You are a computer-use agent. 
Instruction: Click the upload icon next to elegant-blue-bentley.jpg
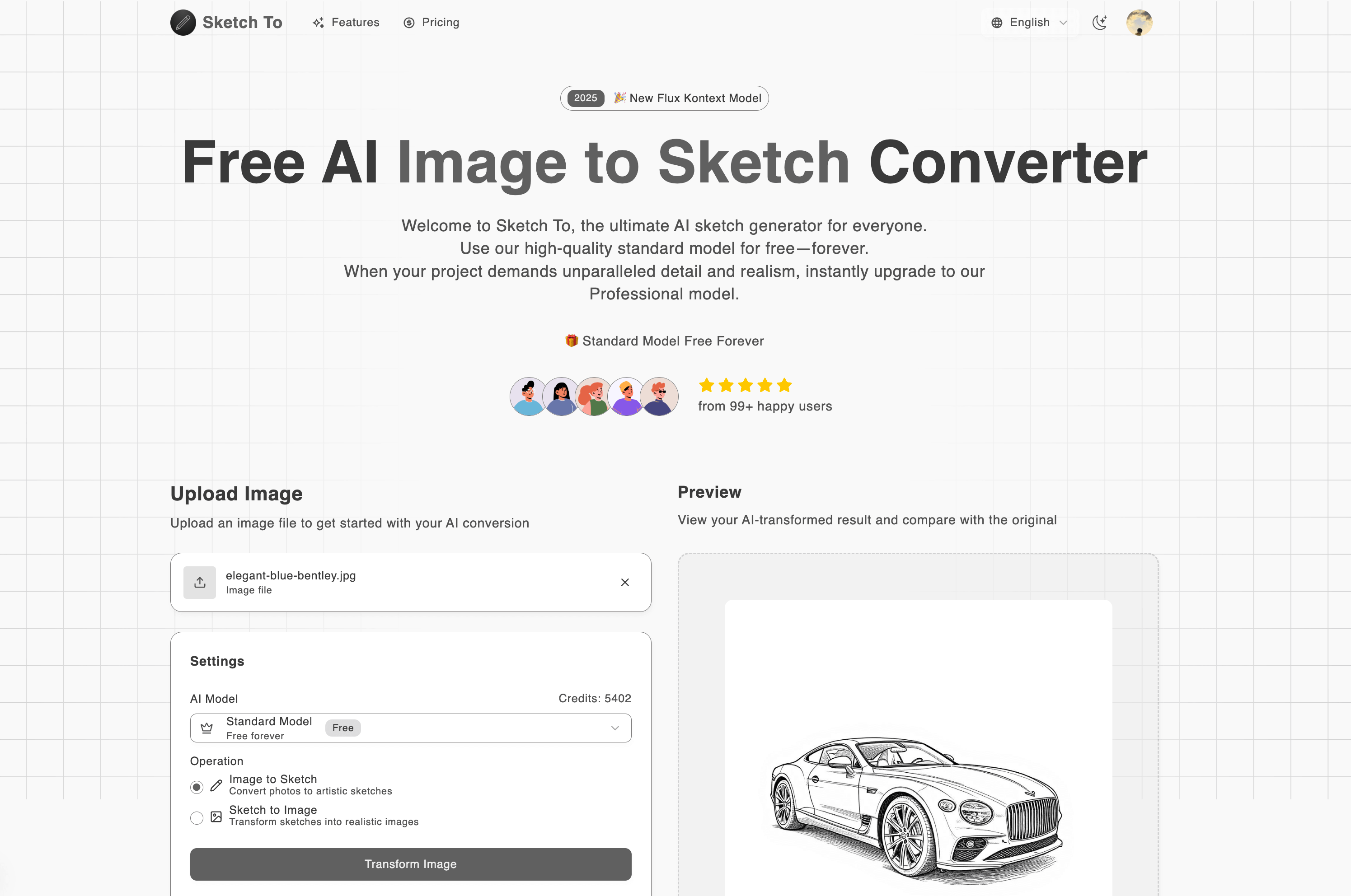coord(200,582)
